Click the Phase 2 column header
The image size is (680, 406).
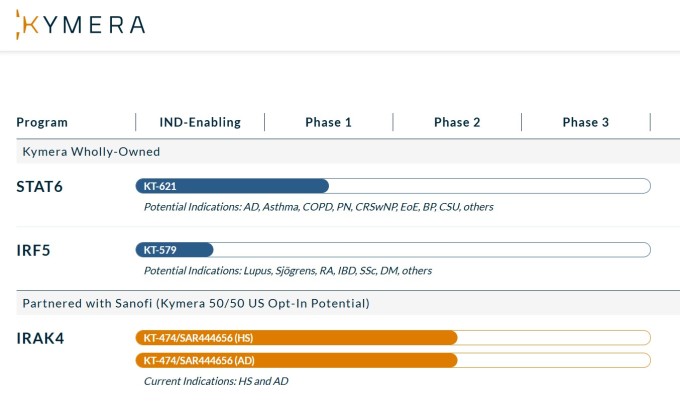457,122
